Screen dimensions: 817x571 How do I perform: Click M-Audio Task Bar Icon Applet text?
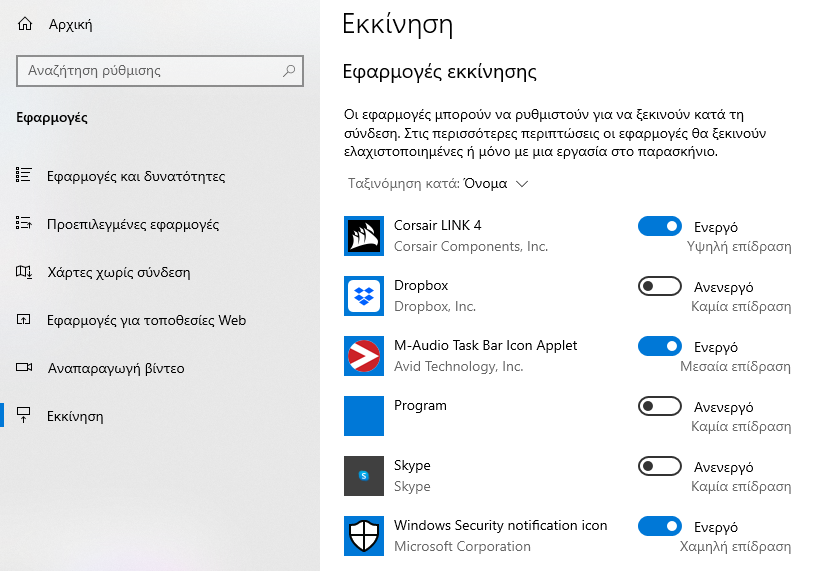click(486, 345)
